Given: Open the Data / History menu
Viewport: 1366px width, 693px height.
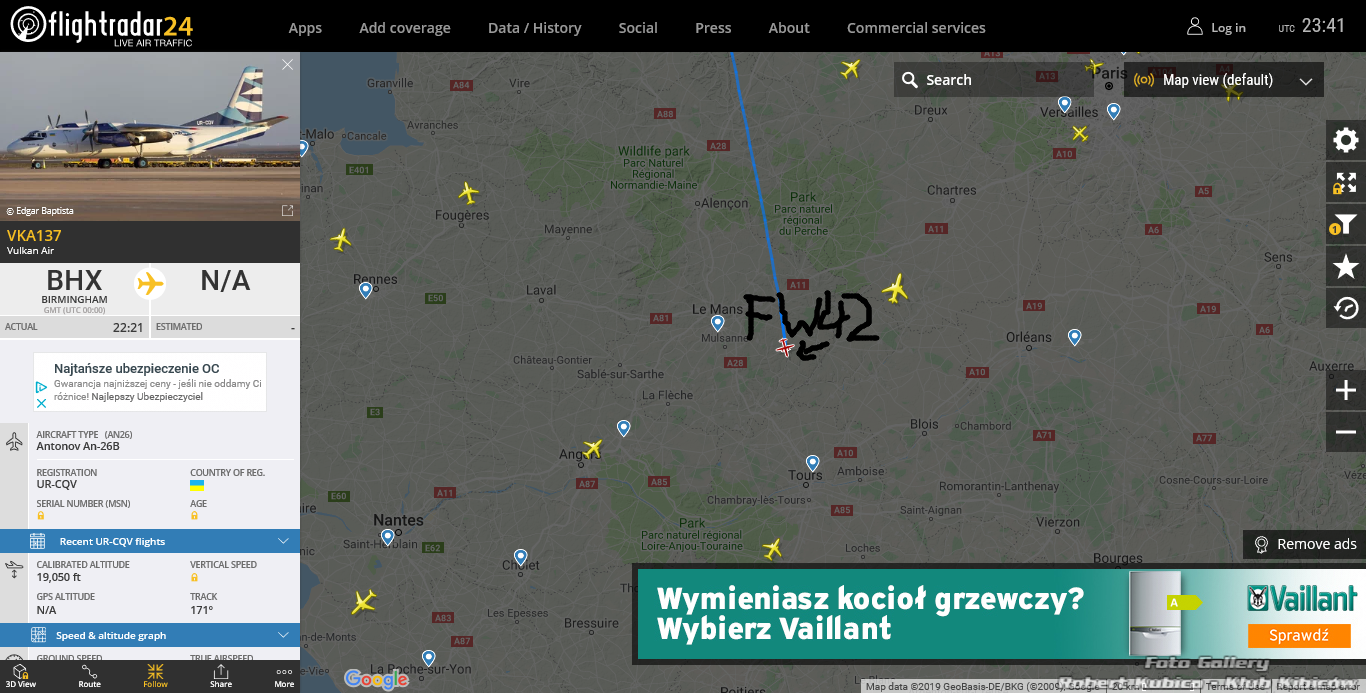Looking at the screenshot, I should coord(534,28).
